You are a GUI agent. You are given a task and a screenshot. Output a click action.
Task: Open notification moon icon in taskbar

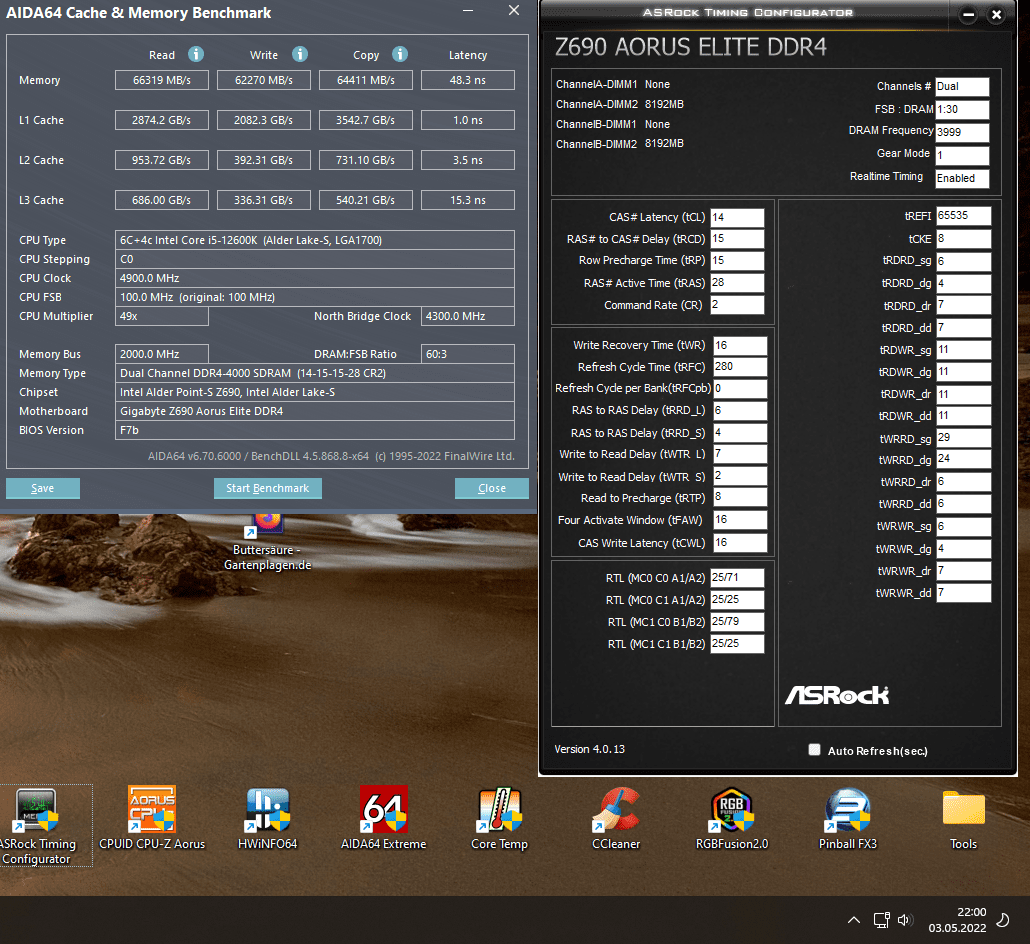(1003, 920)
